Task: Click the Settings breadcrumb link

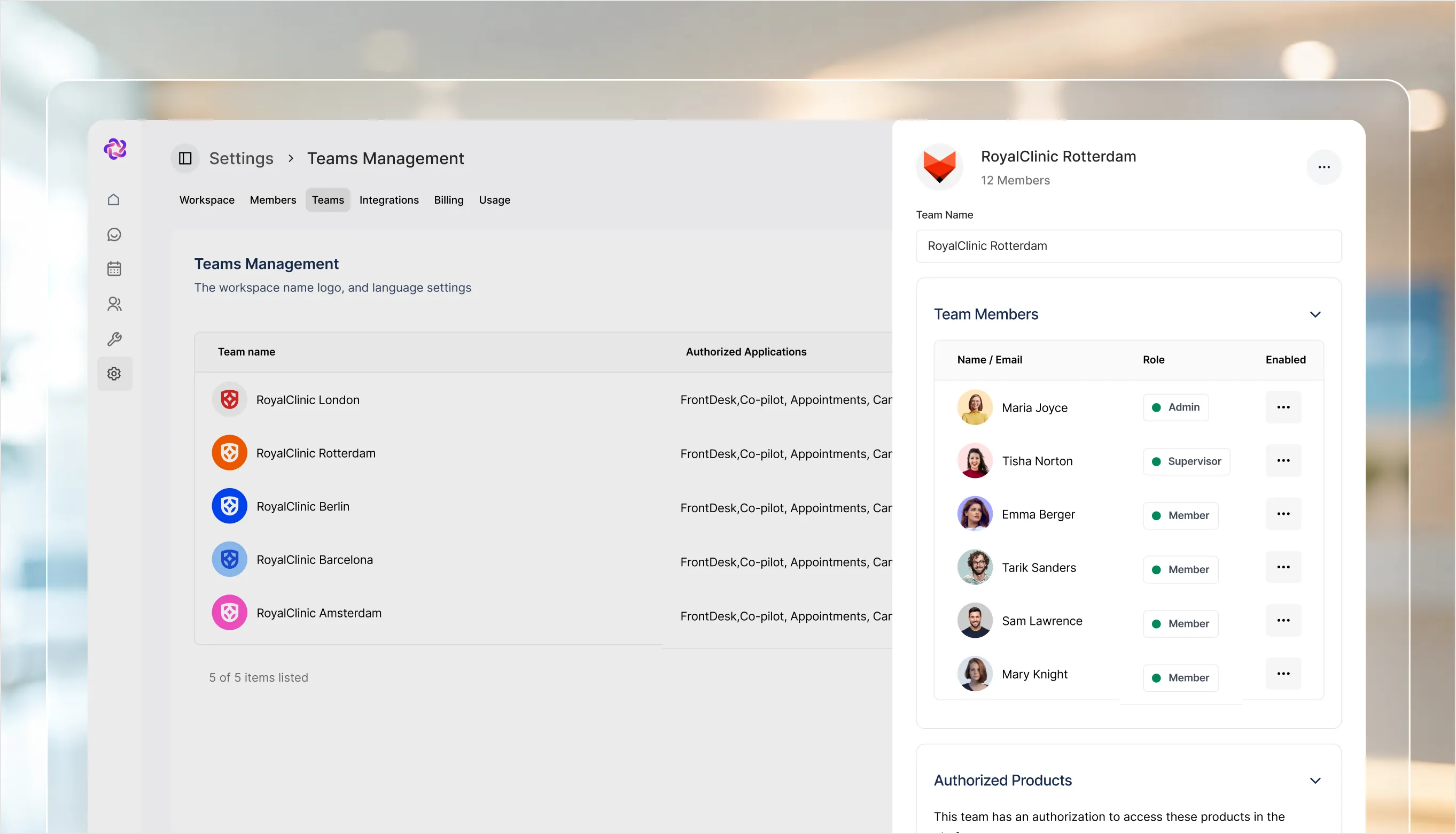Action: click(242, 158)
